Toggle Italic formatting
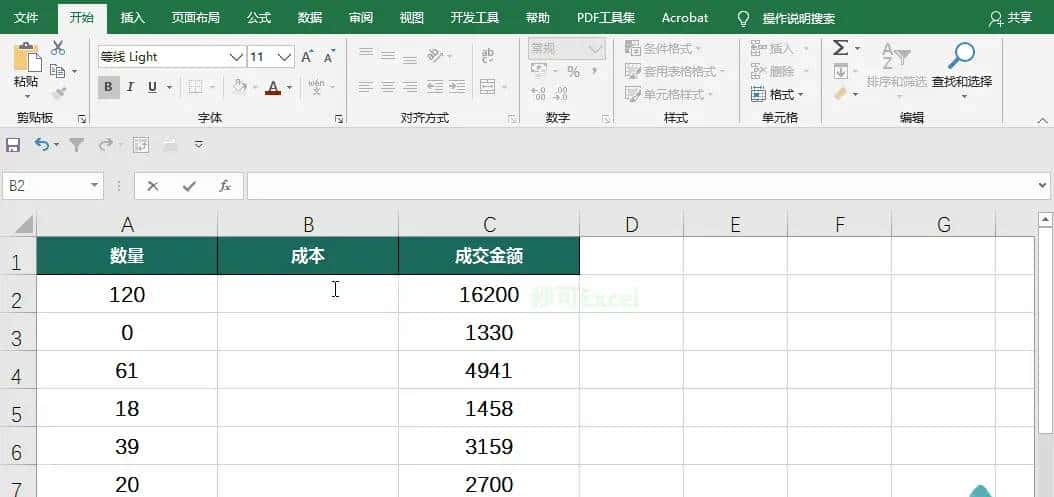 click(x=130, y=87)
